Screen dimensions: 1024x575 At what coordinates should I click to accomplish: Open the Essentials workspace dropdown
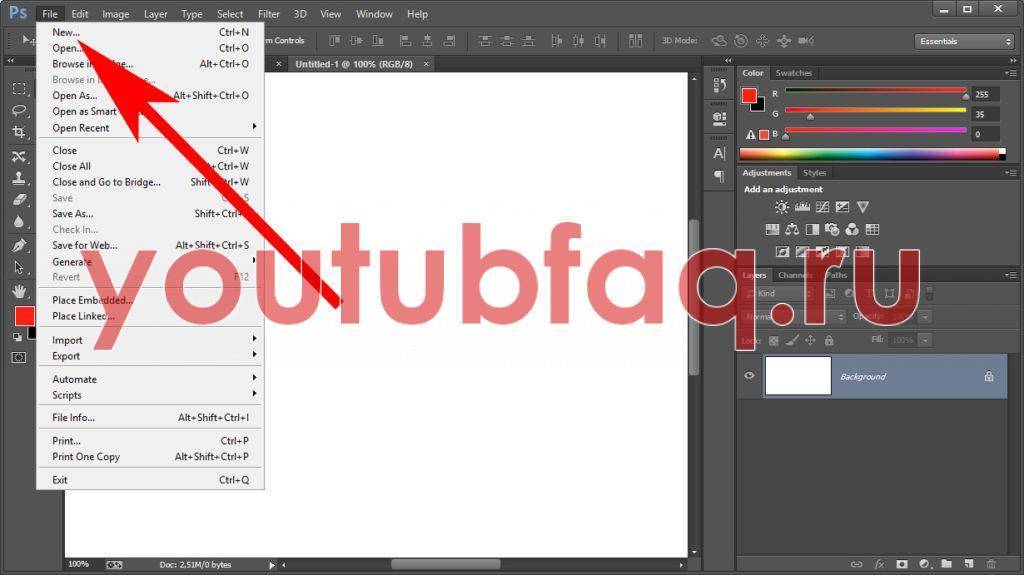964,41
